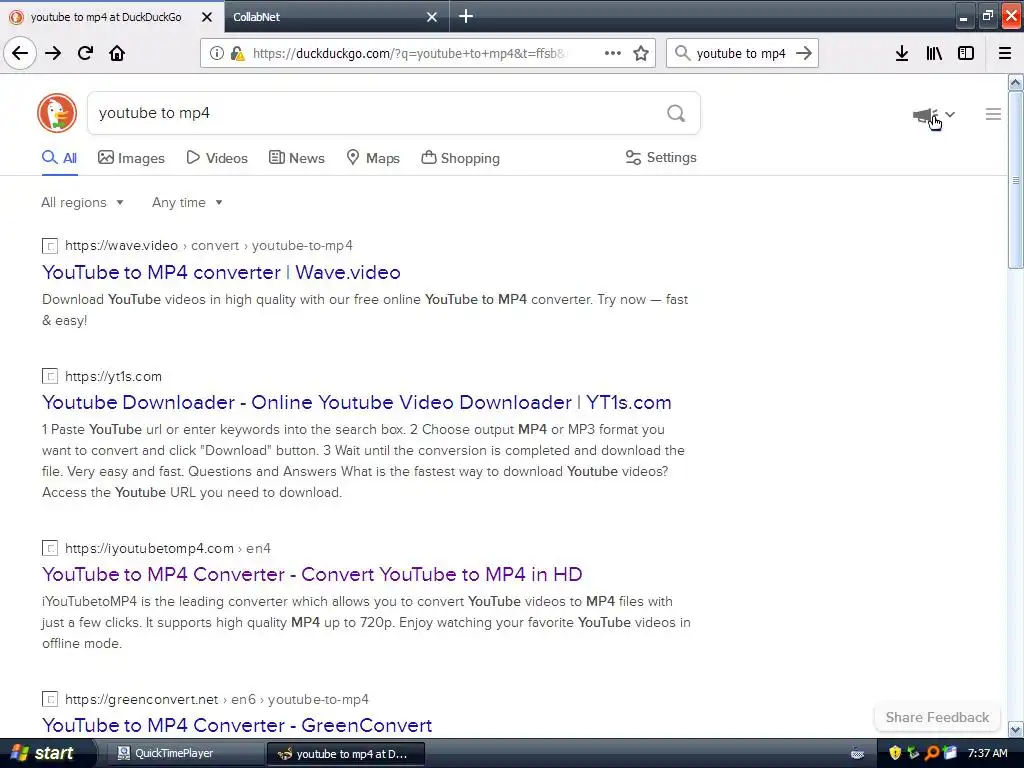Submit search with DuckDuckGo magnifier icon
Viewport: 1024px width, 768px height.
tap(676, 114)
